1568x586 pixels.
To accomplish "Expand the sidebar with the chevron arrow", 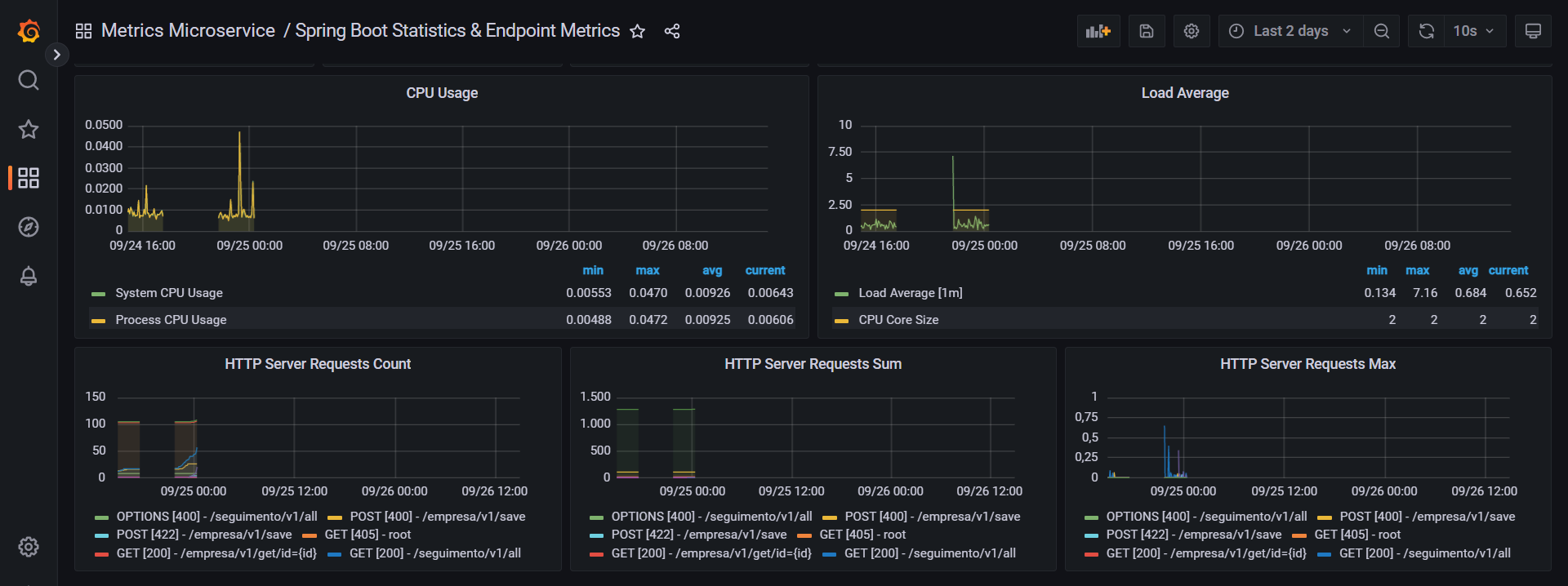I will 56,55.
